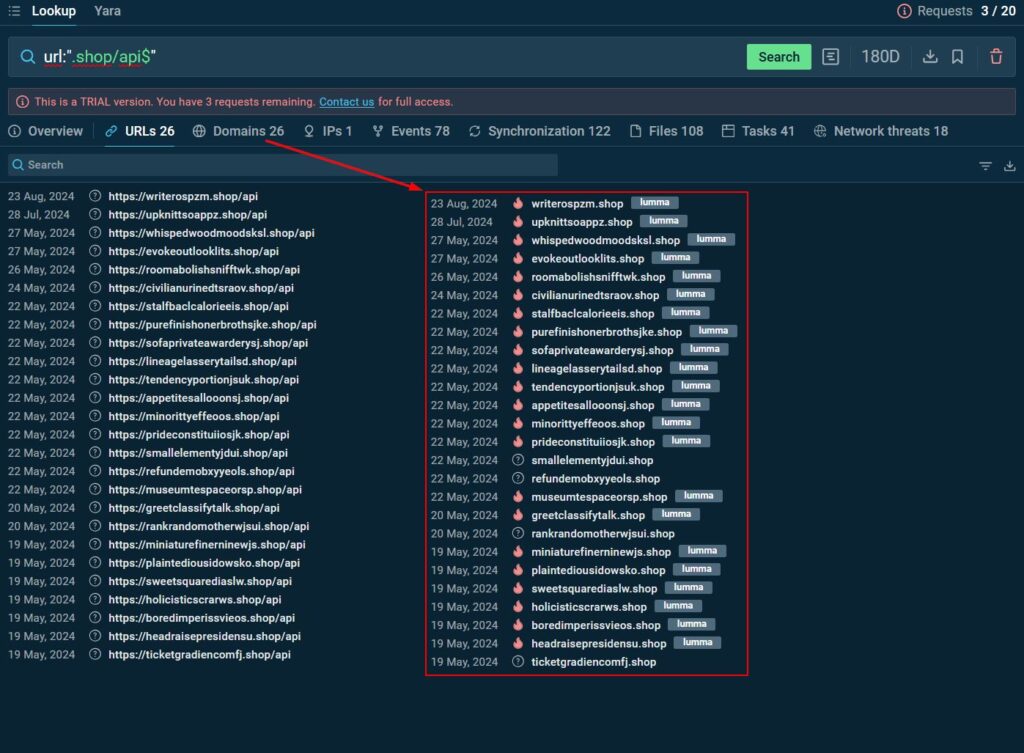Bookmark the current search query
Viewport: 1024px width, 753px height.
(x=958, y=57)
